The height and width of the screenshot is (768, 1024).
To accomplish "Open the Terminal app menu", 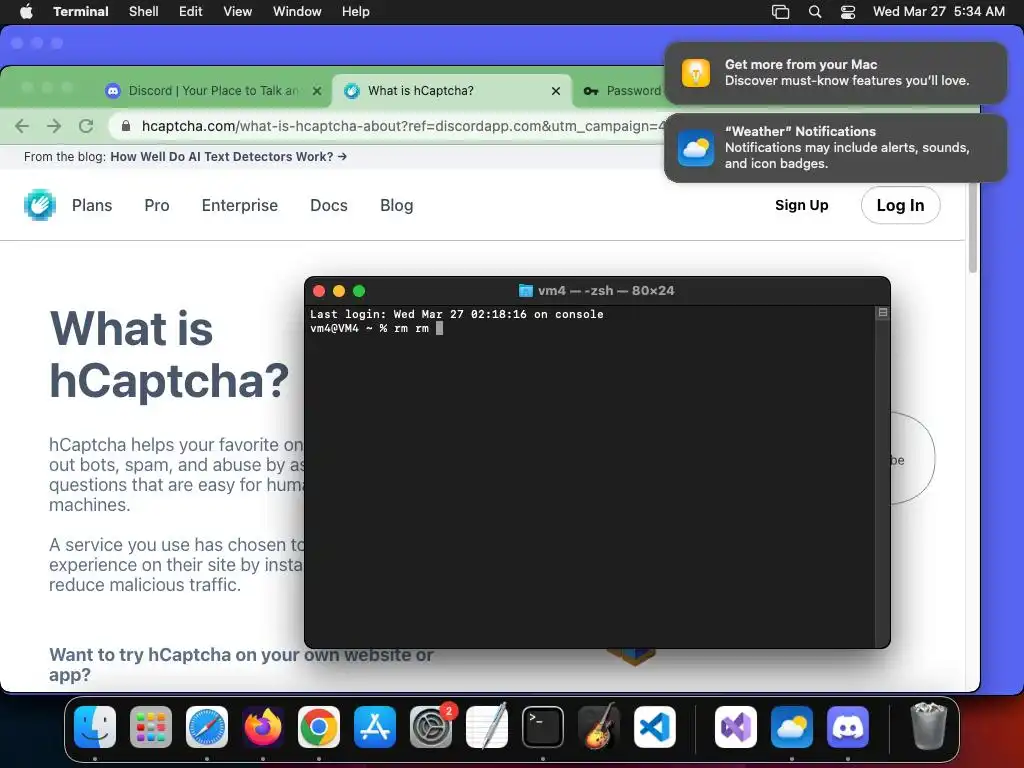I will (81, 12).
